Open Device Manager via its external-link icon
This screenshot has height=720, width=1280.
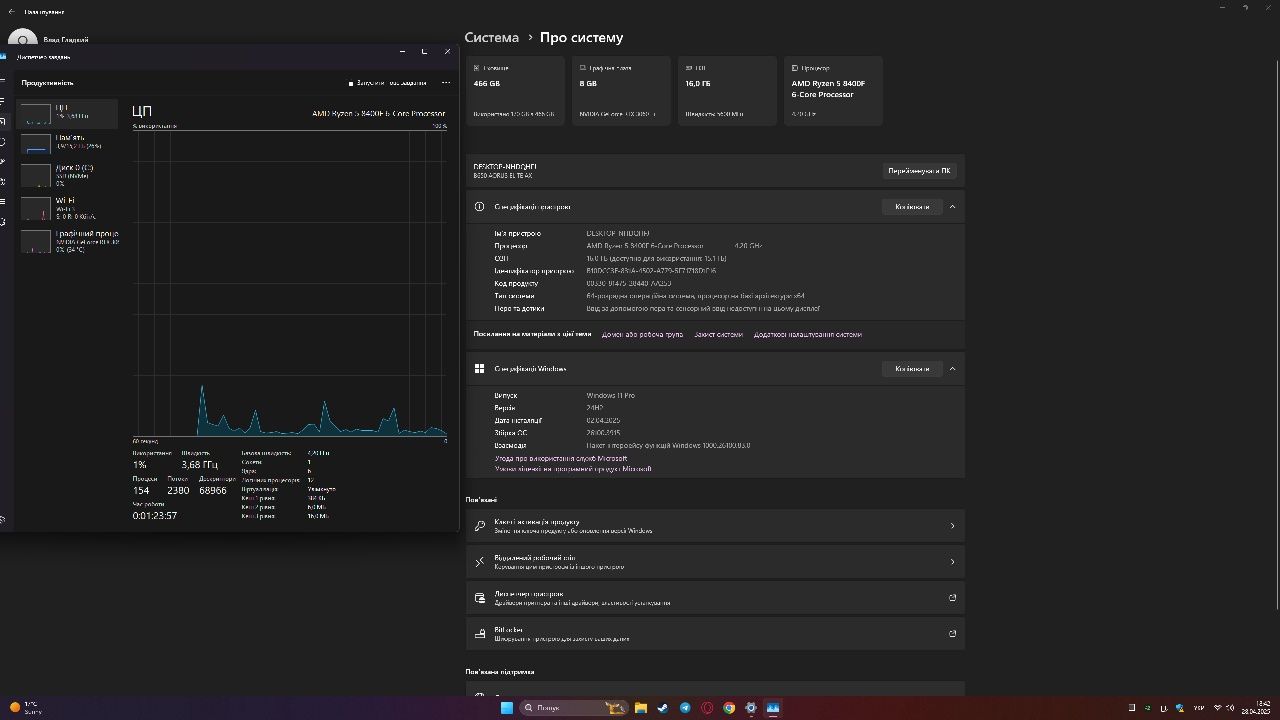click(x=952, y=598)
